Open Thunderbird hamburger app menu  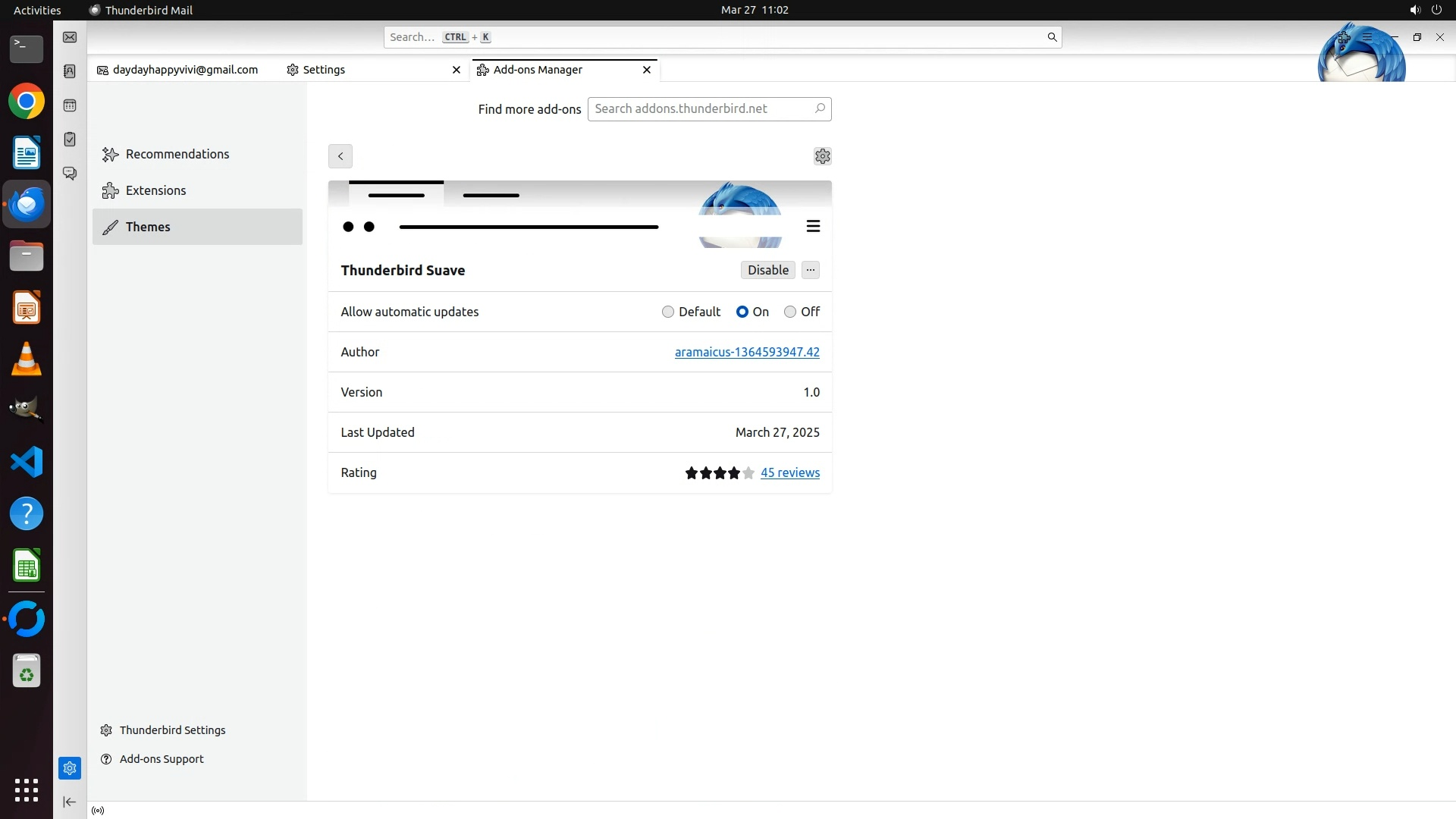tap(1367, 37)
